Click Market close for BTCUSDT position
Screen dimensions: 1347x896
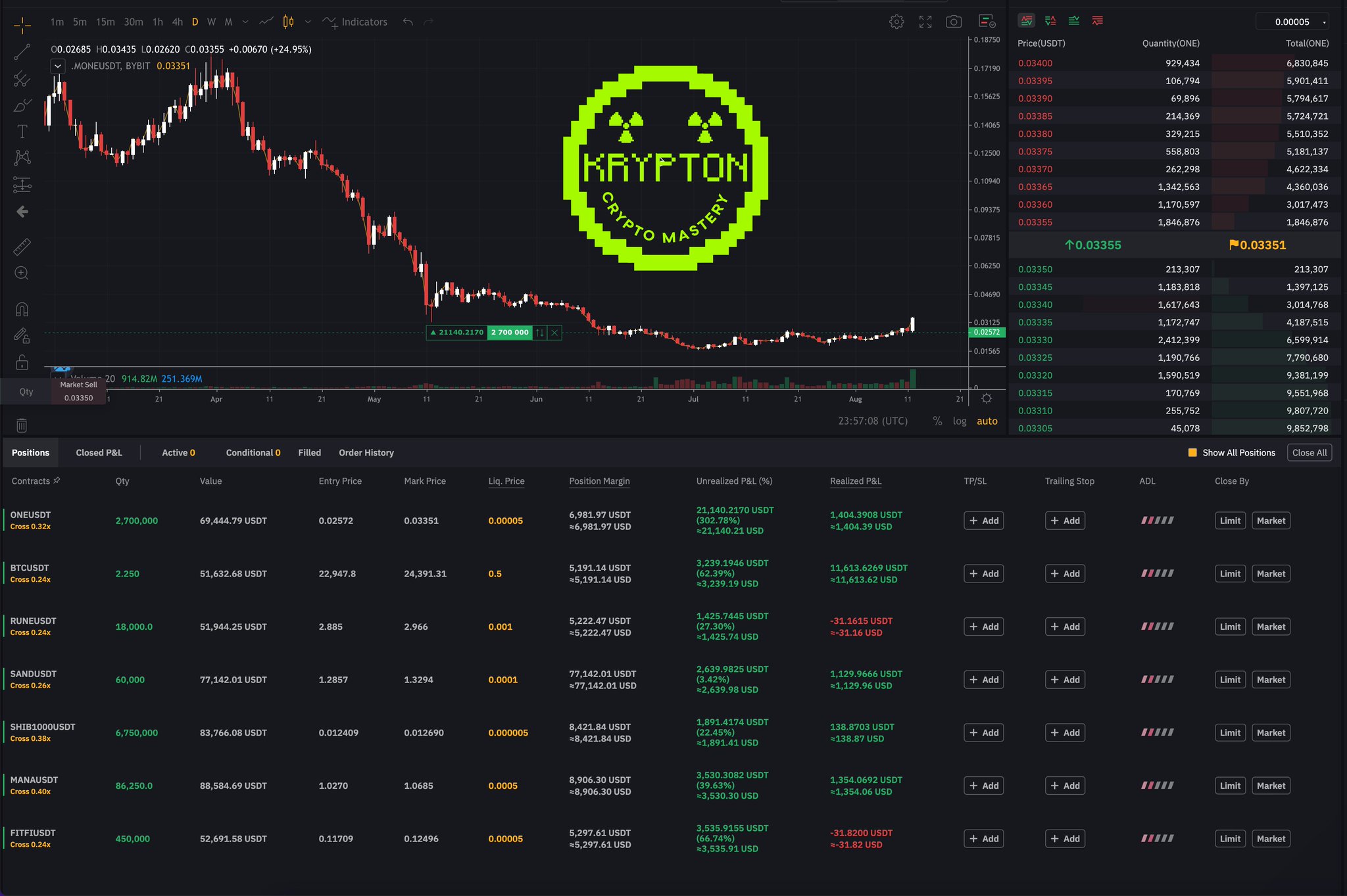point(1270,574)
